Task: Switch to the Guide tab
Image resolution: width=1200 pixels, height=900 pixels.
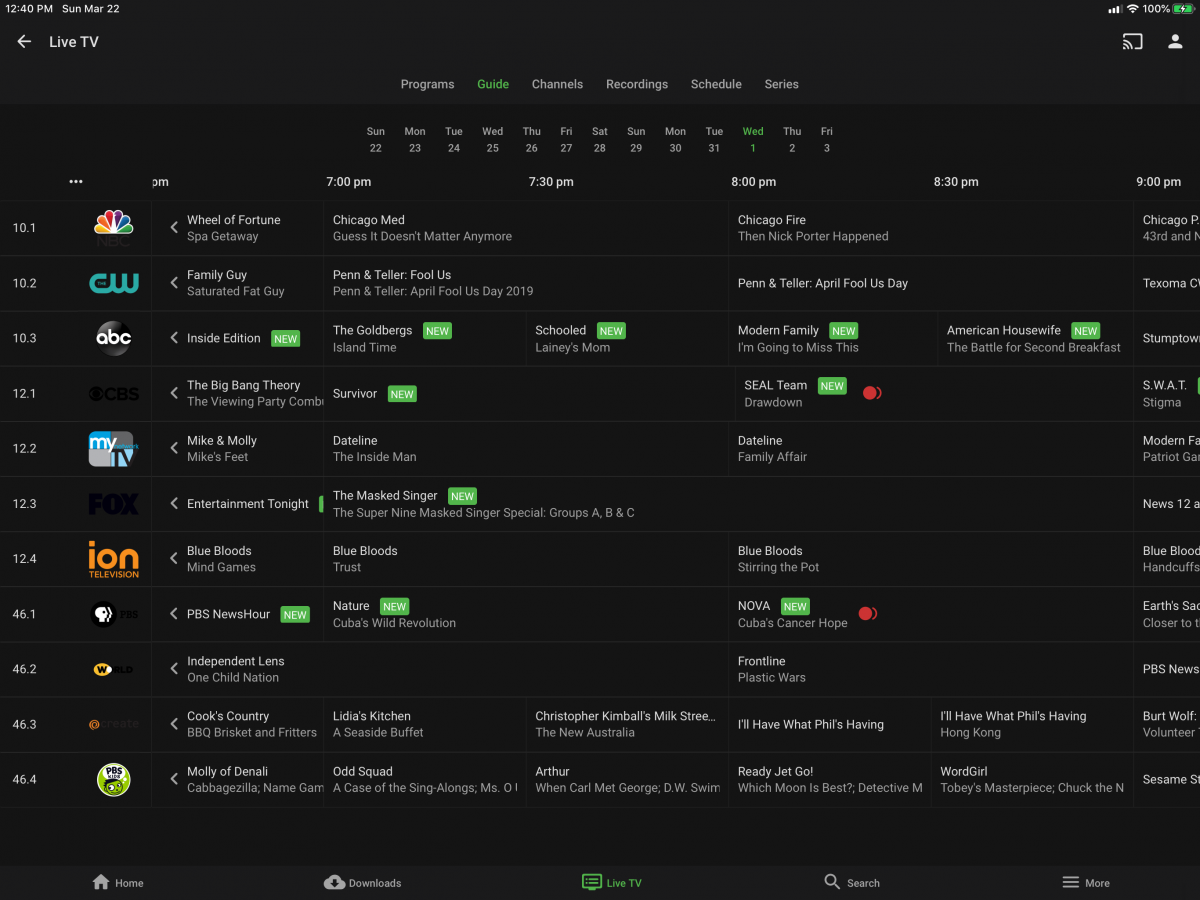Action: click(x=493, y=84)
